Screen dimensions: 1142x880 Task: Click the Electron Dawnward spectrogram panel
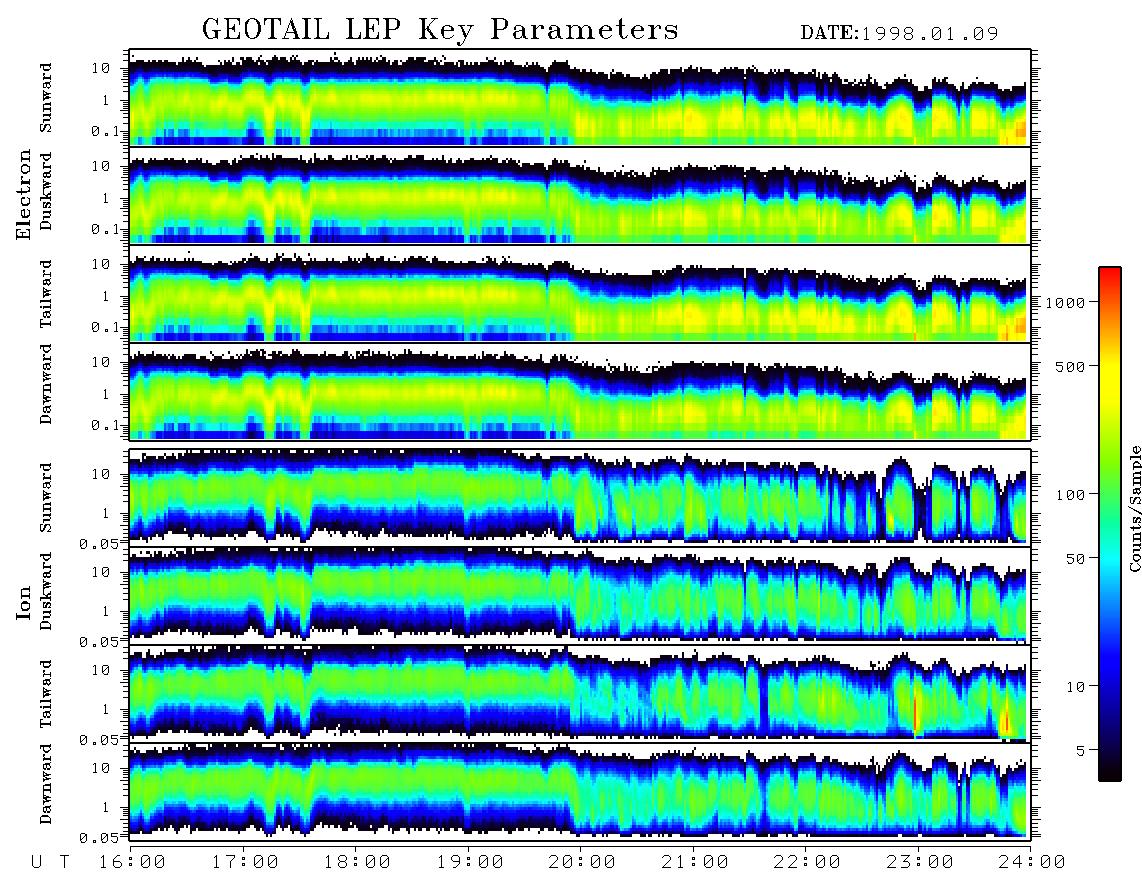580,391
